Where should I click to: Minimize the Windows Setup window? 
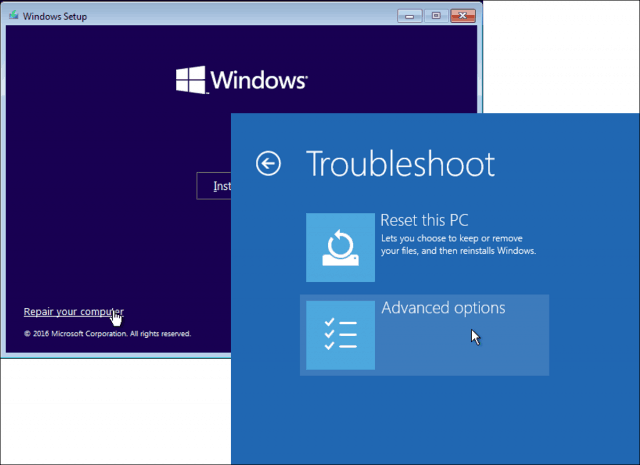click(409, 16)
